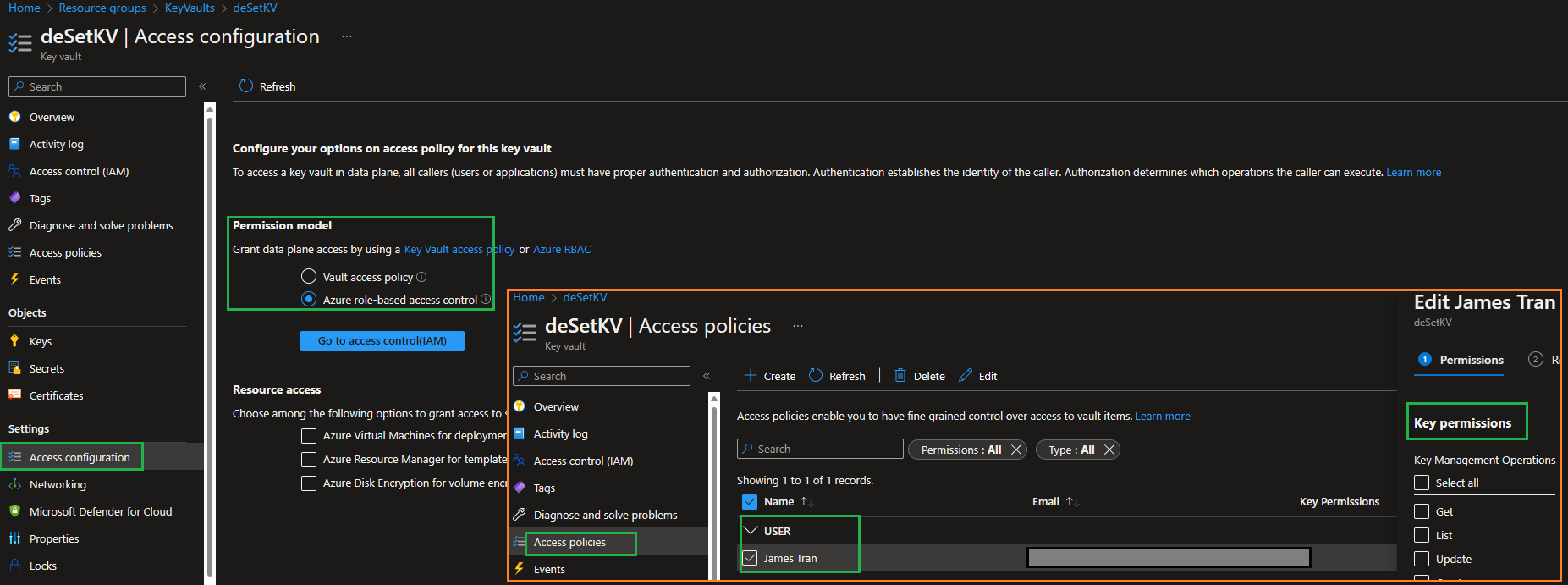Image resolution: width=1568 pixels, height=585 pixels.
Task: Click deSetKV in the inner panel breadcrumb
Action: point(585,297)
